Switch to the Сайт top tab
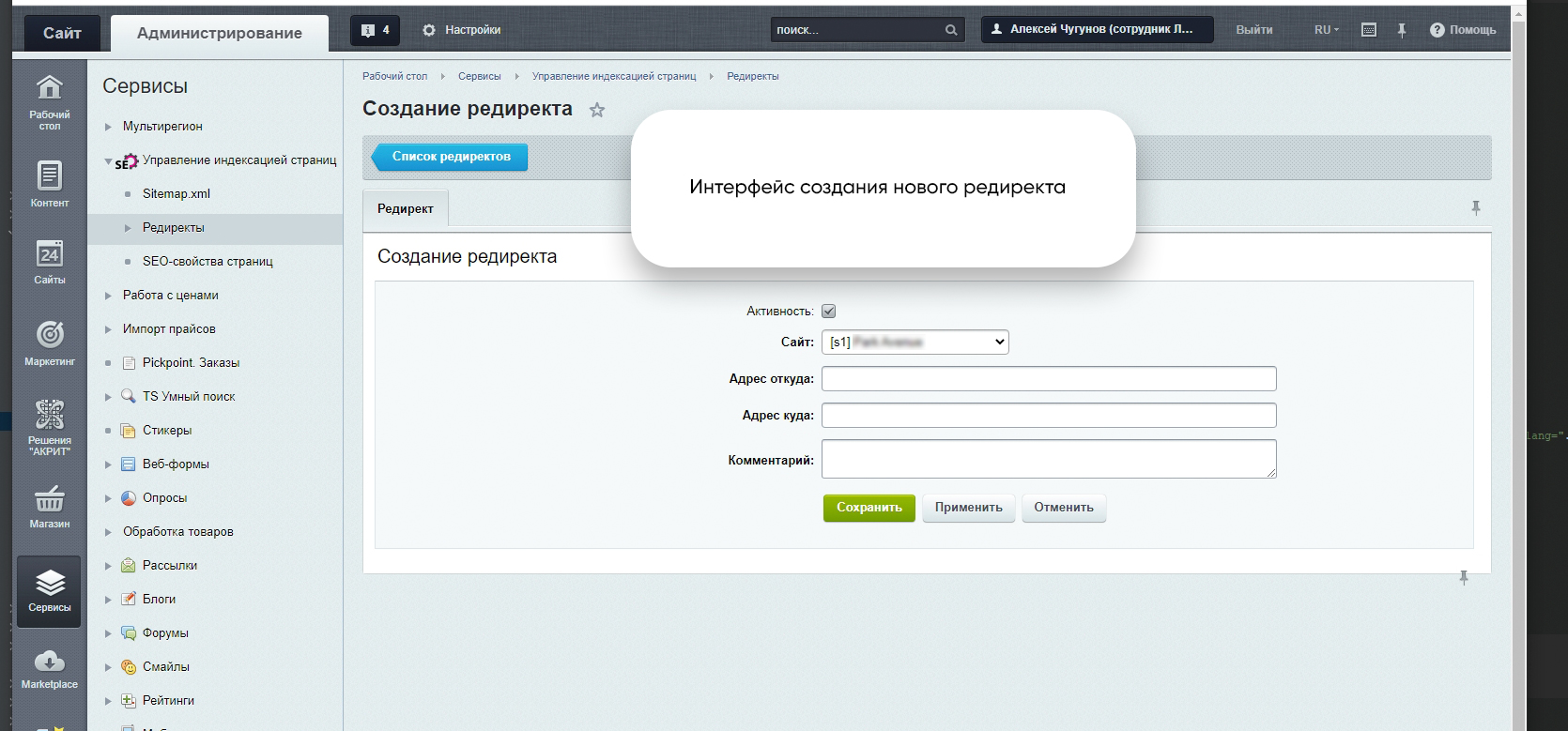Viewport: 1568px width, 731px height. click(x=62, y=33)
